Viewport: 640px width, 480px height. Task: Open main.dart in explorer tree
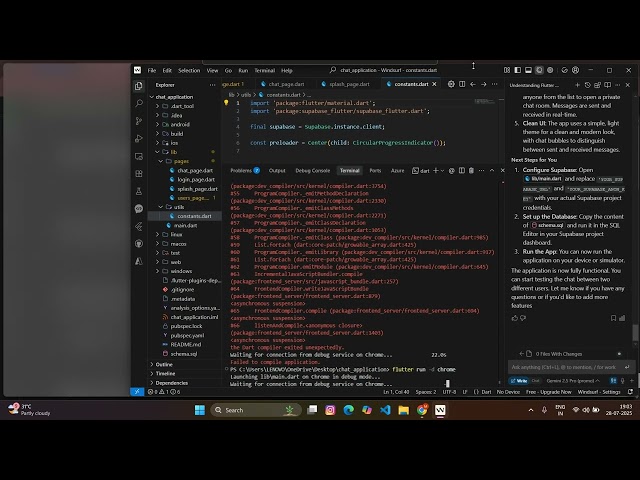(x=185, y=225)
